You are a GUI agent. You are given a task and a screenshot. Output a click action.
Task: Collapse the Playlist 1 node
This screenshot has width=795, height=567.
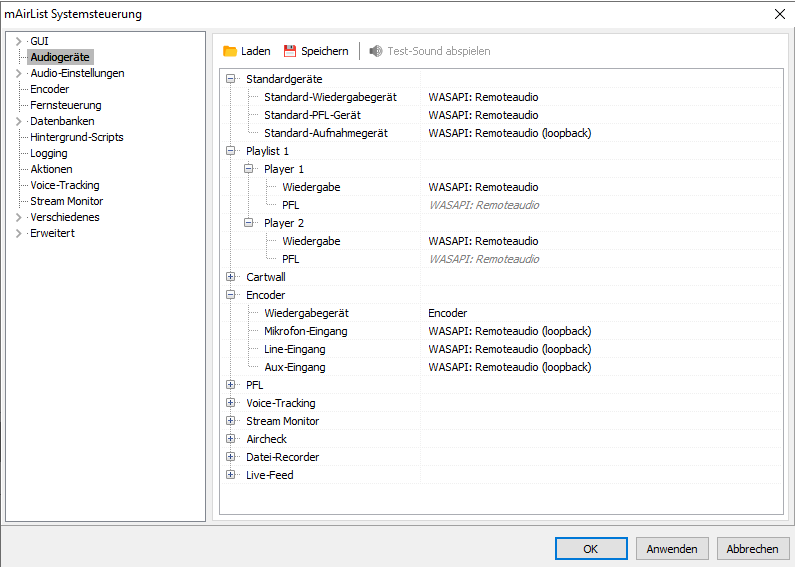click(231, 151)
